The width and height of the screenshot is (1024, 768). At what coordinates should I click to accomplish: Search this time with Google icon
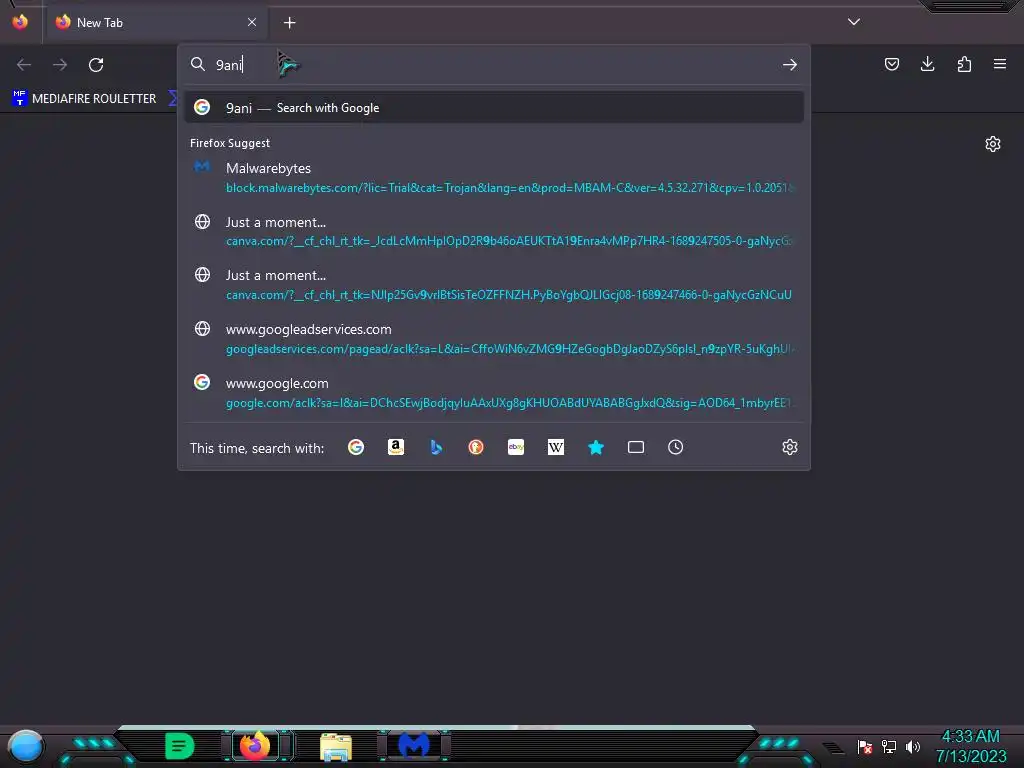click(x=356, y=447)
